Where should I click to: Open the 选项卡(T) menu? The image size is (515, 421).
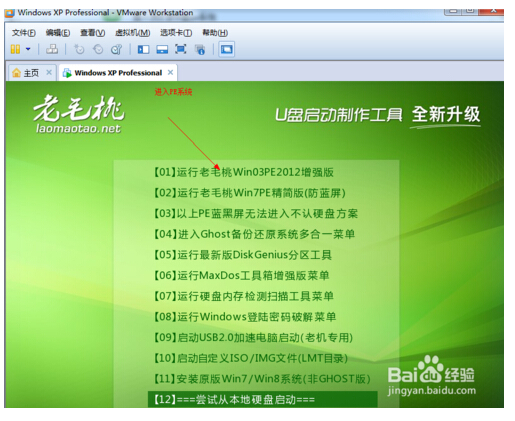tap(176, 33)
